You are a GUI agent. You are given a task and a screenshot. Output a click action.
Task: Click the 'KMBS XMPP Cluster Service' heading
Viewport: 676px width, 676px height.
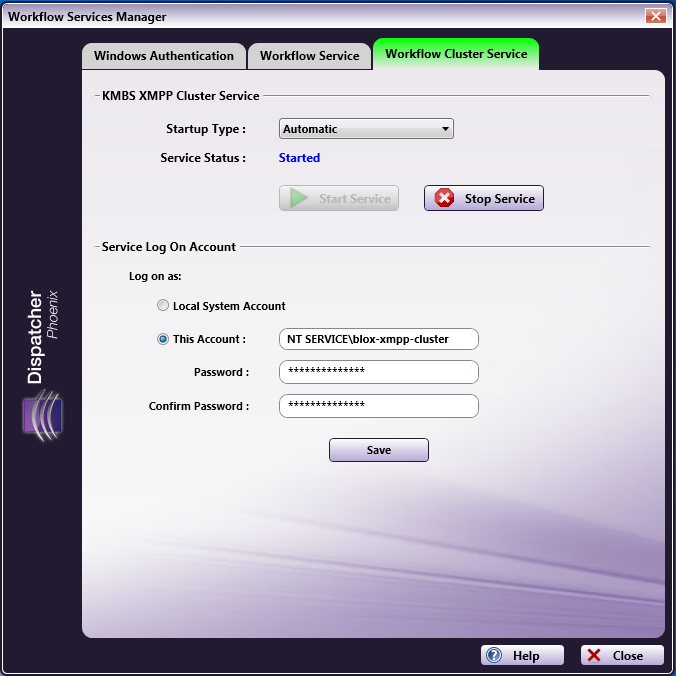point(181,96)
